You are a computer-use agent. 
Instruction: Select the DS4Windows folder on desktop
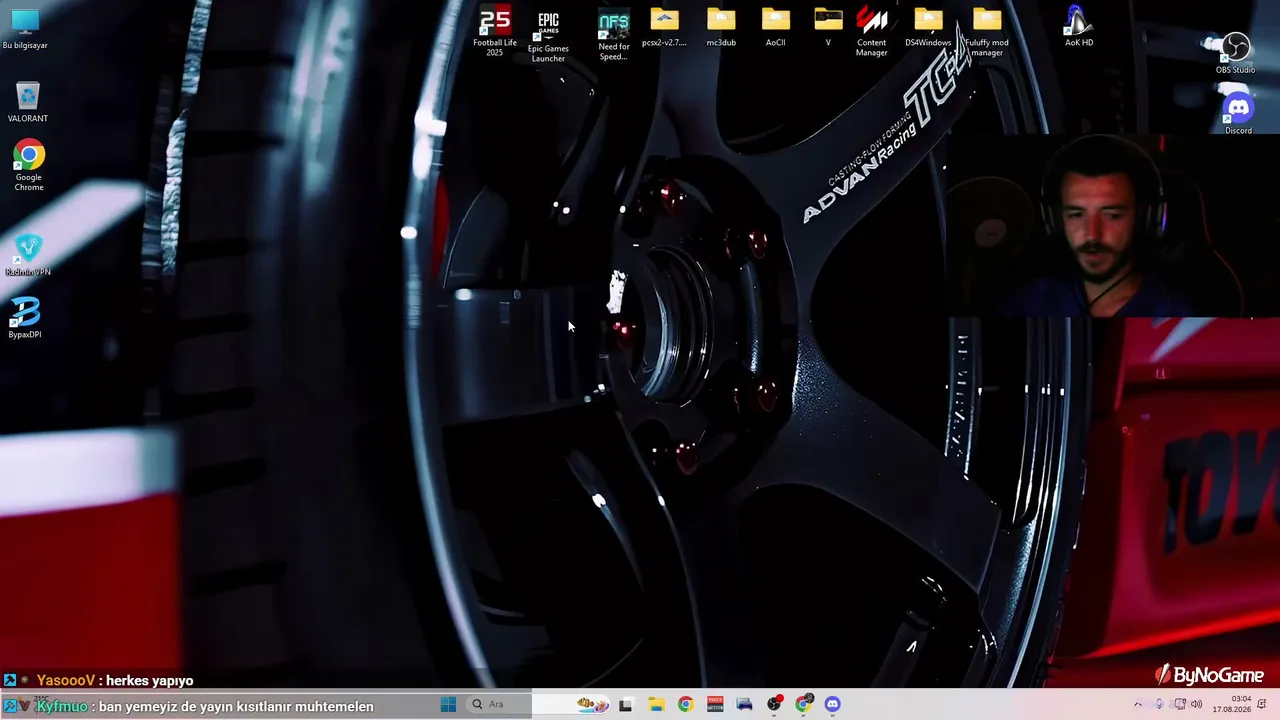[x=928, y=28]
